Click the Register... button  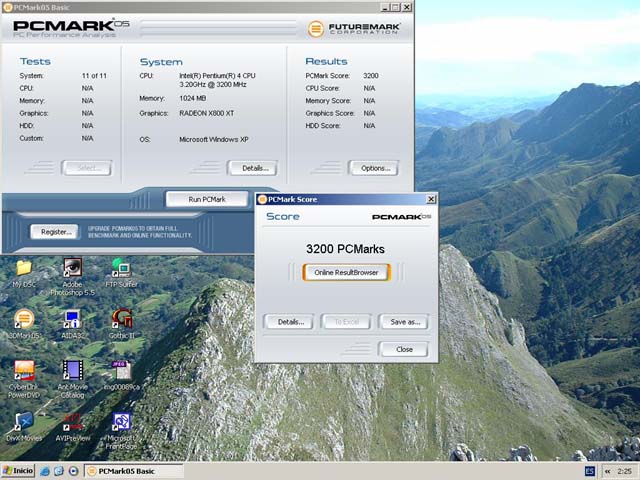[x=55, y=232]
